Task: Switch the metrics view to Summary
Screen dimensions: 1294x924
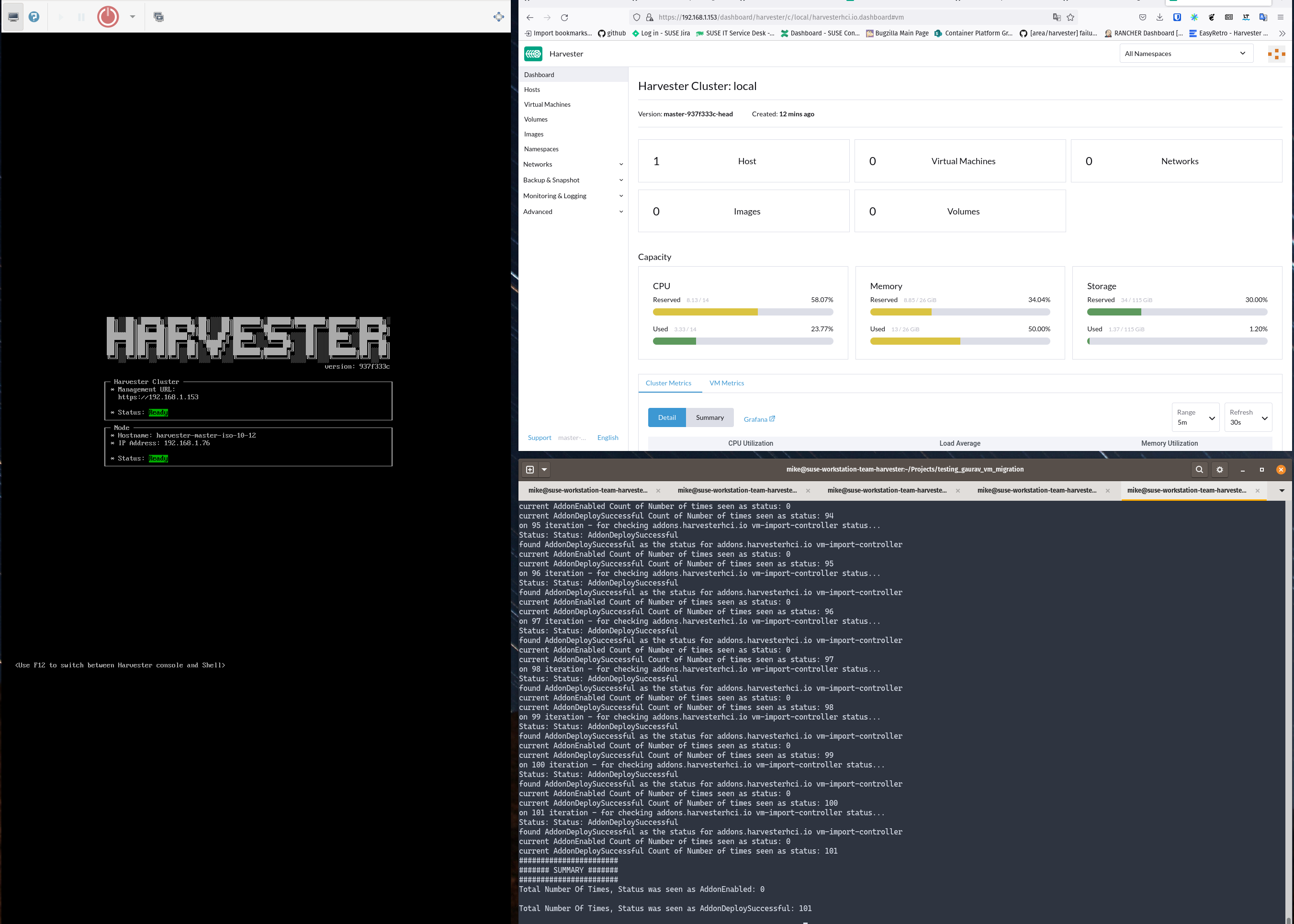Action: tap(709, 417)
